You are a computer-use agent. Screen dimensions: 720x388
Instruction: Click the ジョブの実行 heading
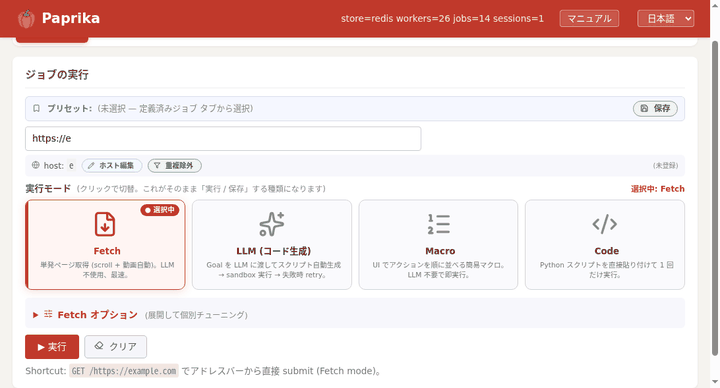(x=57, y=75)
